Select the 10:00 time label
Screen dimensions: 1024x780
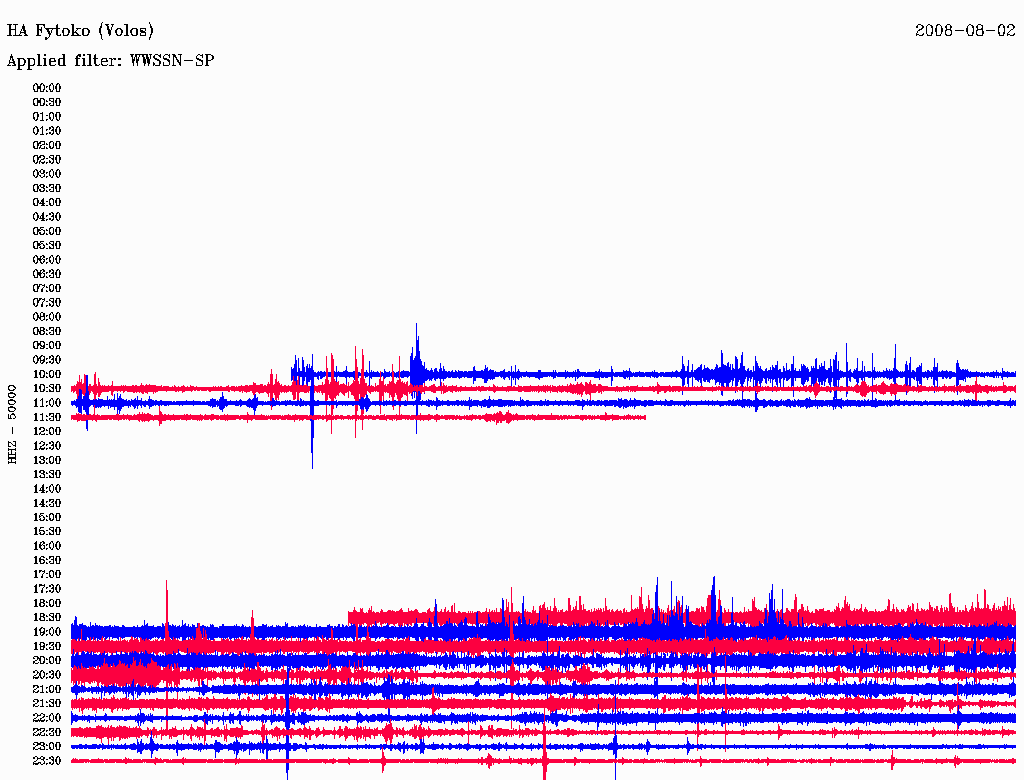[x=47, y=374]
